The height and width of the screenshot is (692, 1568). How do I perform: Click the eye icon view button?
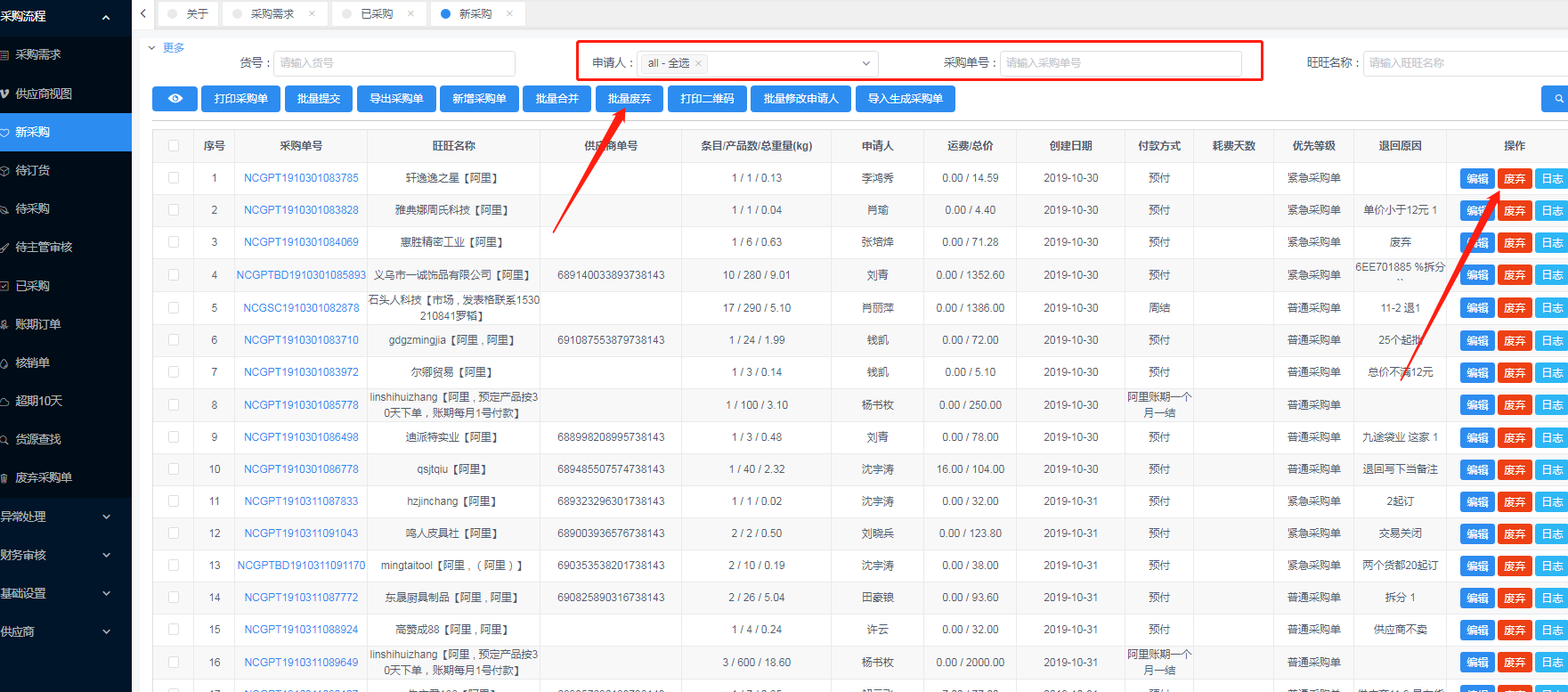tap(175, 99)
